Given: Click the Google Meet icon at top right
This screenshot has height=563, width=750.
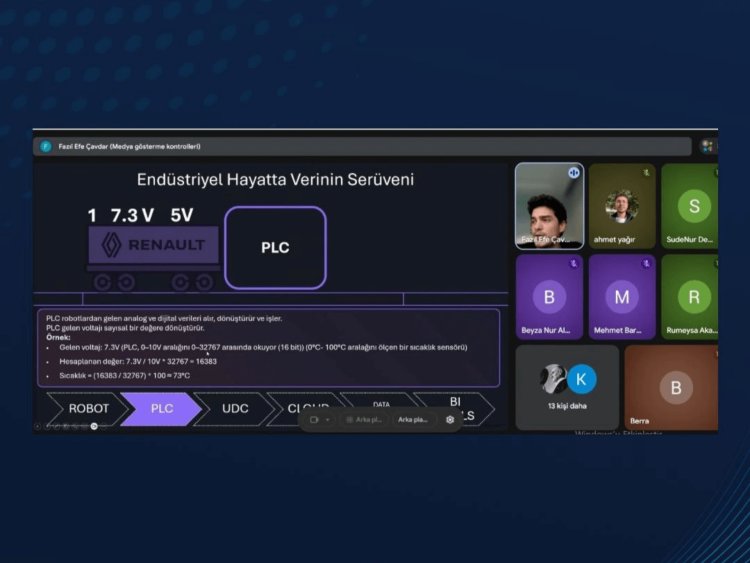Looking at the screenshot, I should 707,146.
